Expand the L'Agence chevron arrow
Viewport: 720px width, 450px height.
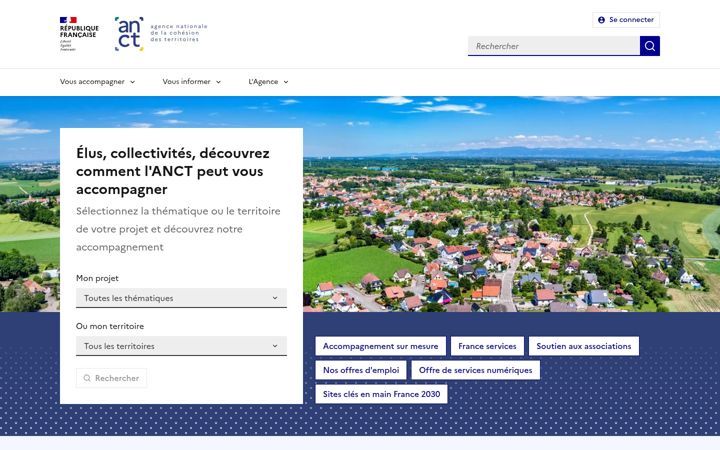coord(286,82)
